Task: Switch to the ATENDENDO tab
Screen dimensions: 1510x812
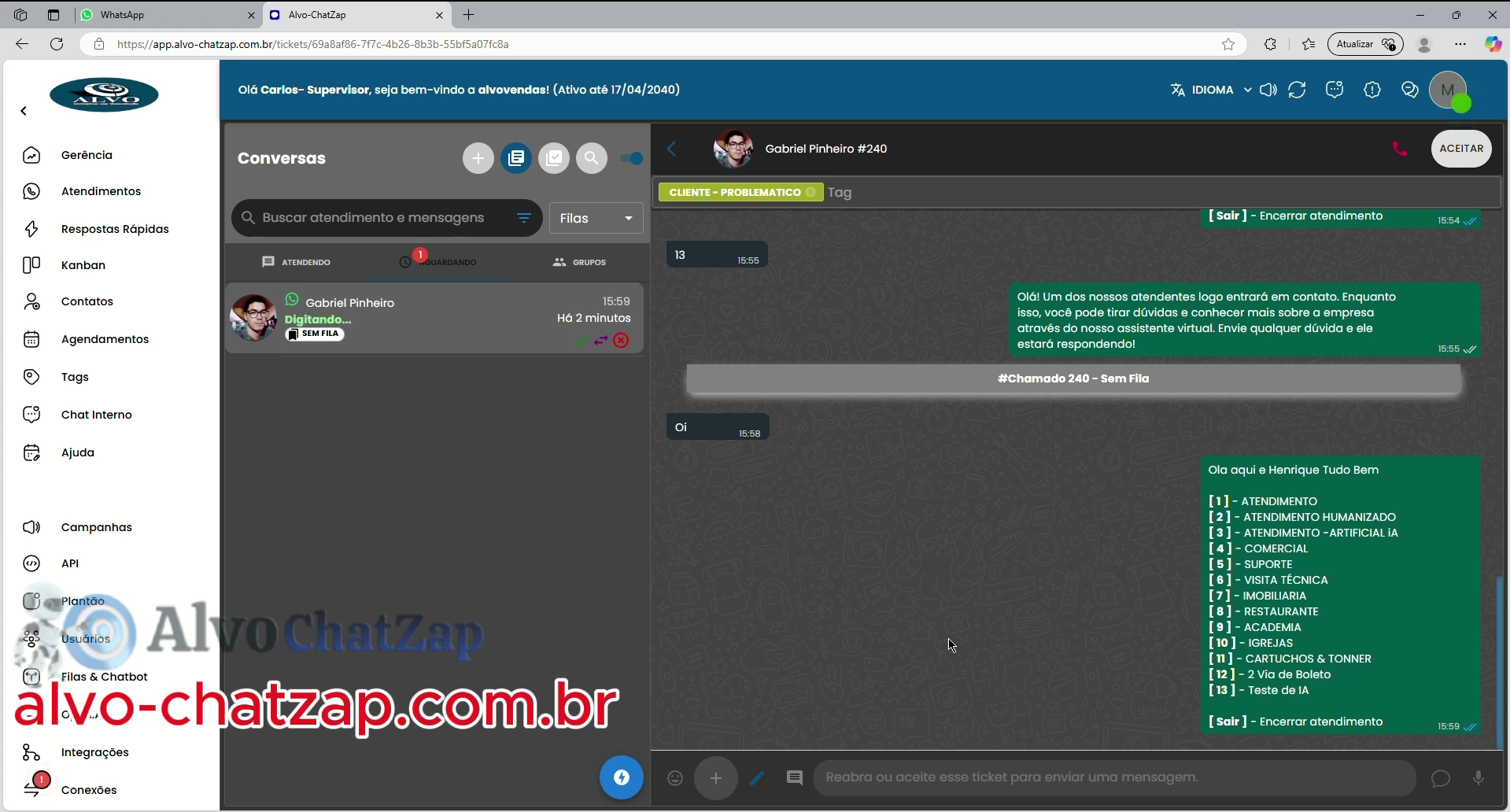Action: pyautogui.click(x=296, y=262)
